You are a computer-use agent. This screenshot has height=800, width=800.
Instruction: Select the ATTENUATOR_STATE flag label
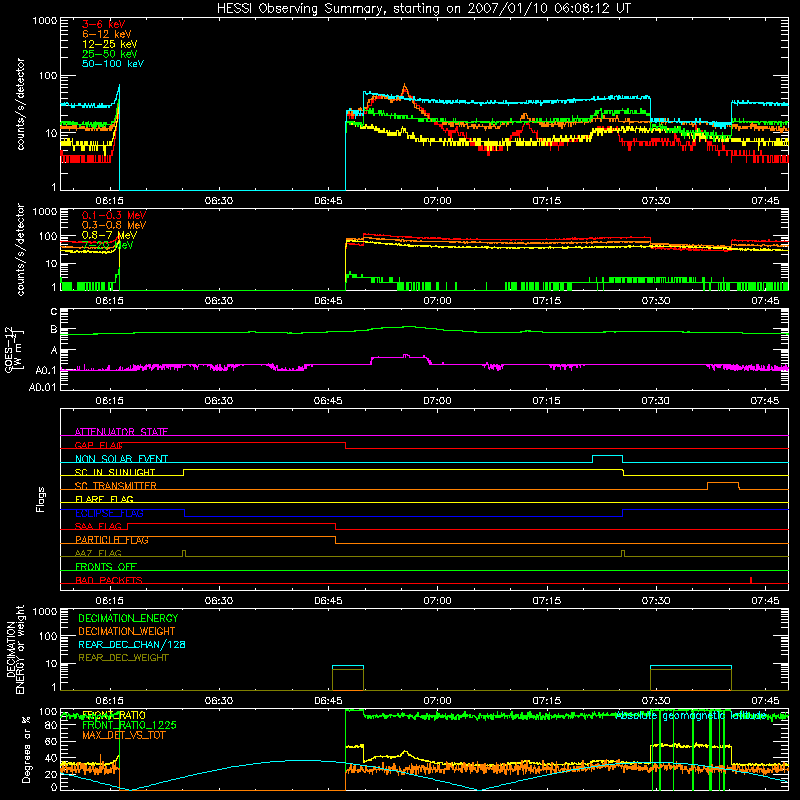121,432
